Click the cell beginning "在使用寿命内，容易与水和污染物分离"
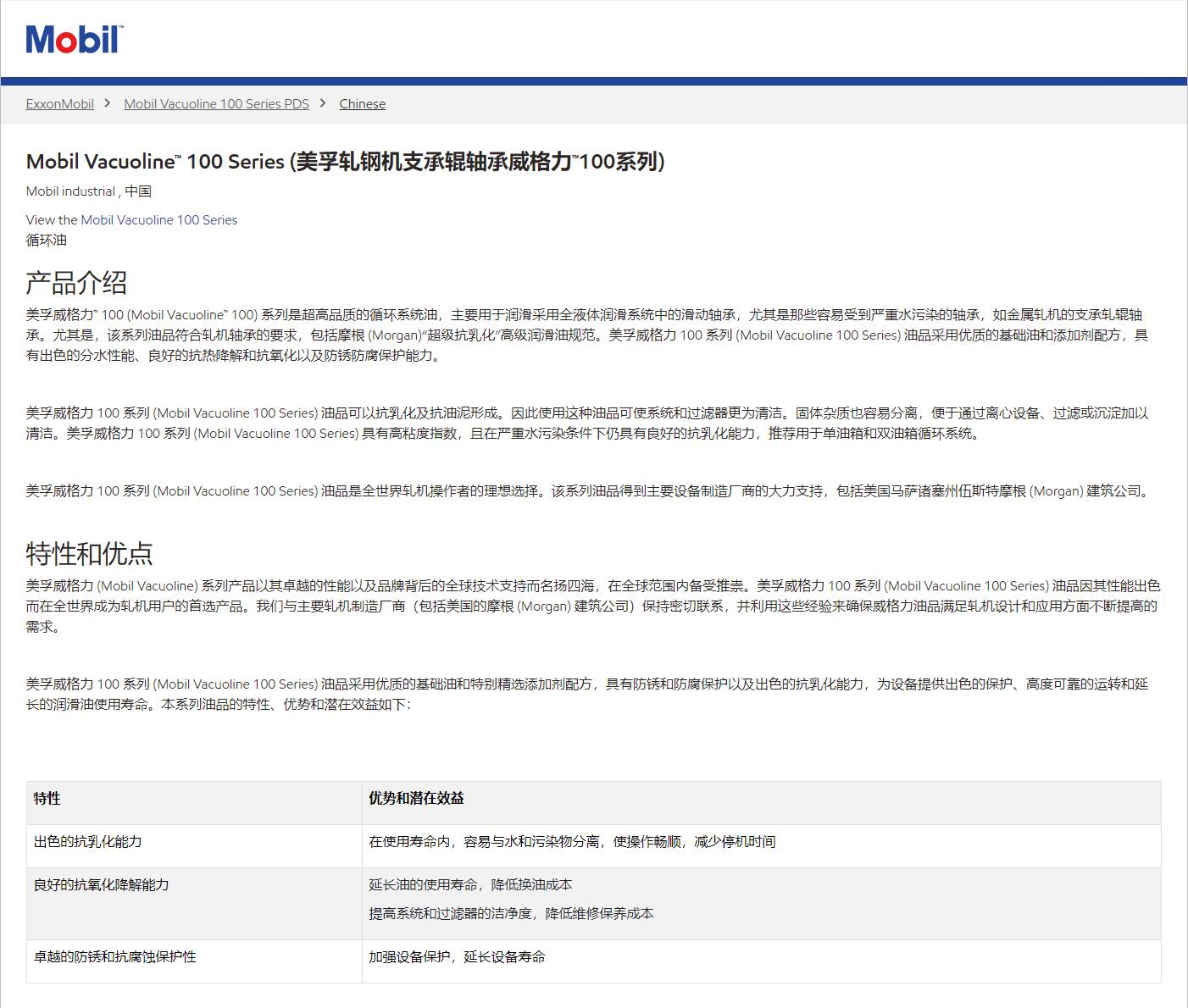The height and width of the screenshot is (1008, 1188). (x=761, y=845)
